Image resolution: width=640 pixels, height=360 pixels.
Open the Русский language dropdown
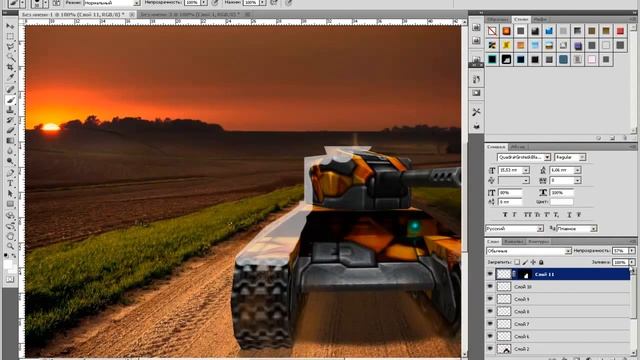540,229
